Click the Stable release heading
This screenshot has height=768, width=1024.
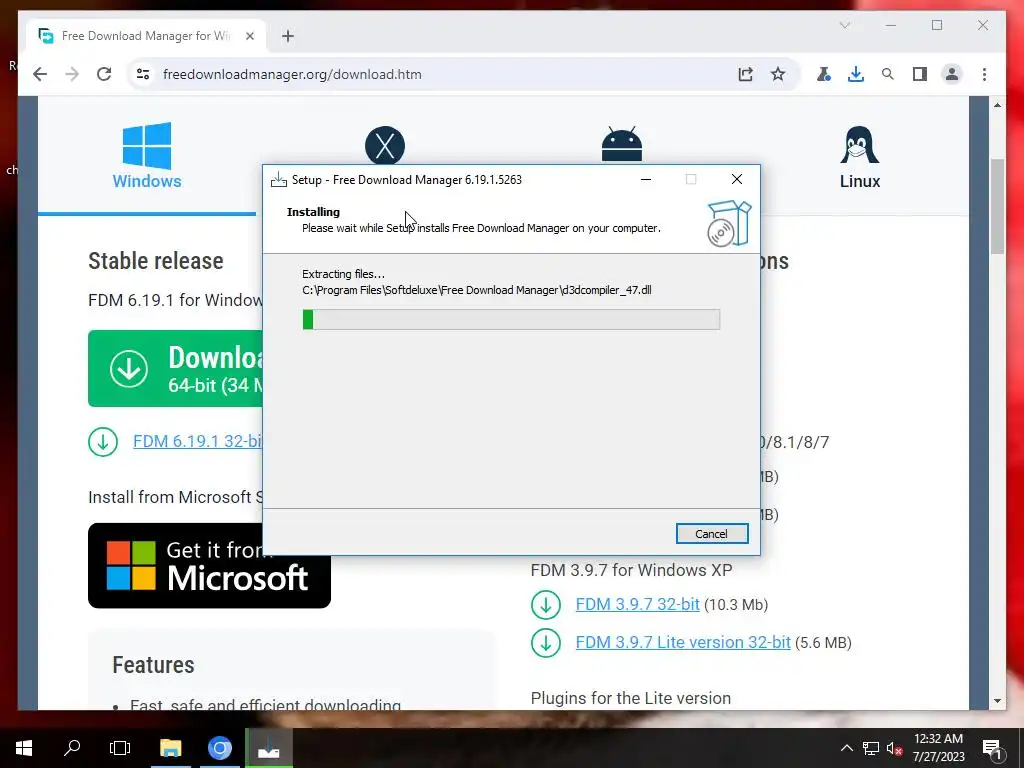tap(155, 261)
